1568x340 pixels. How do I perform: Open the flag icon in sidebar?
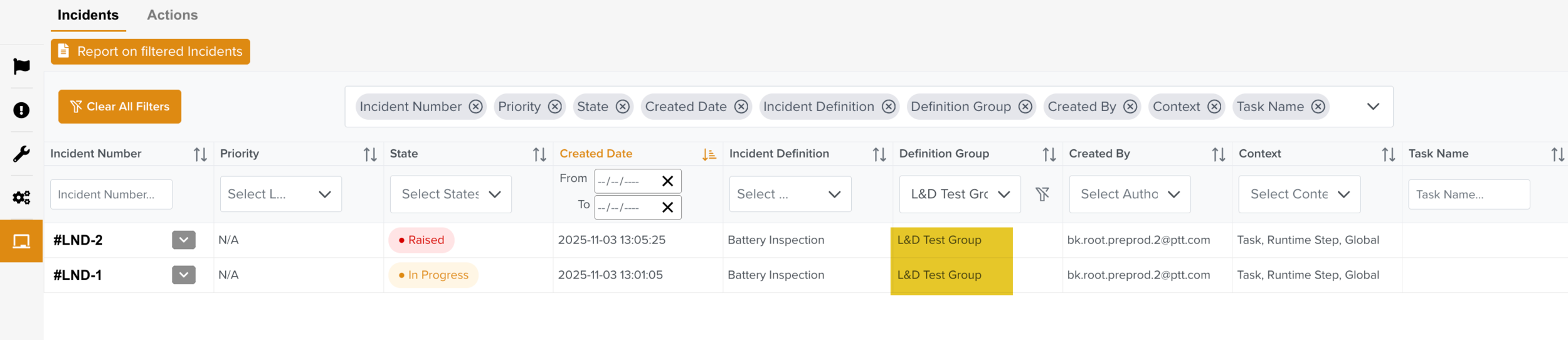click(x=21, y=66)
